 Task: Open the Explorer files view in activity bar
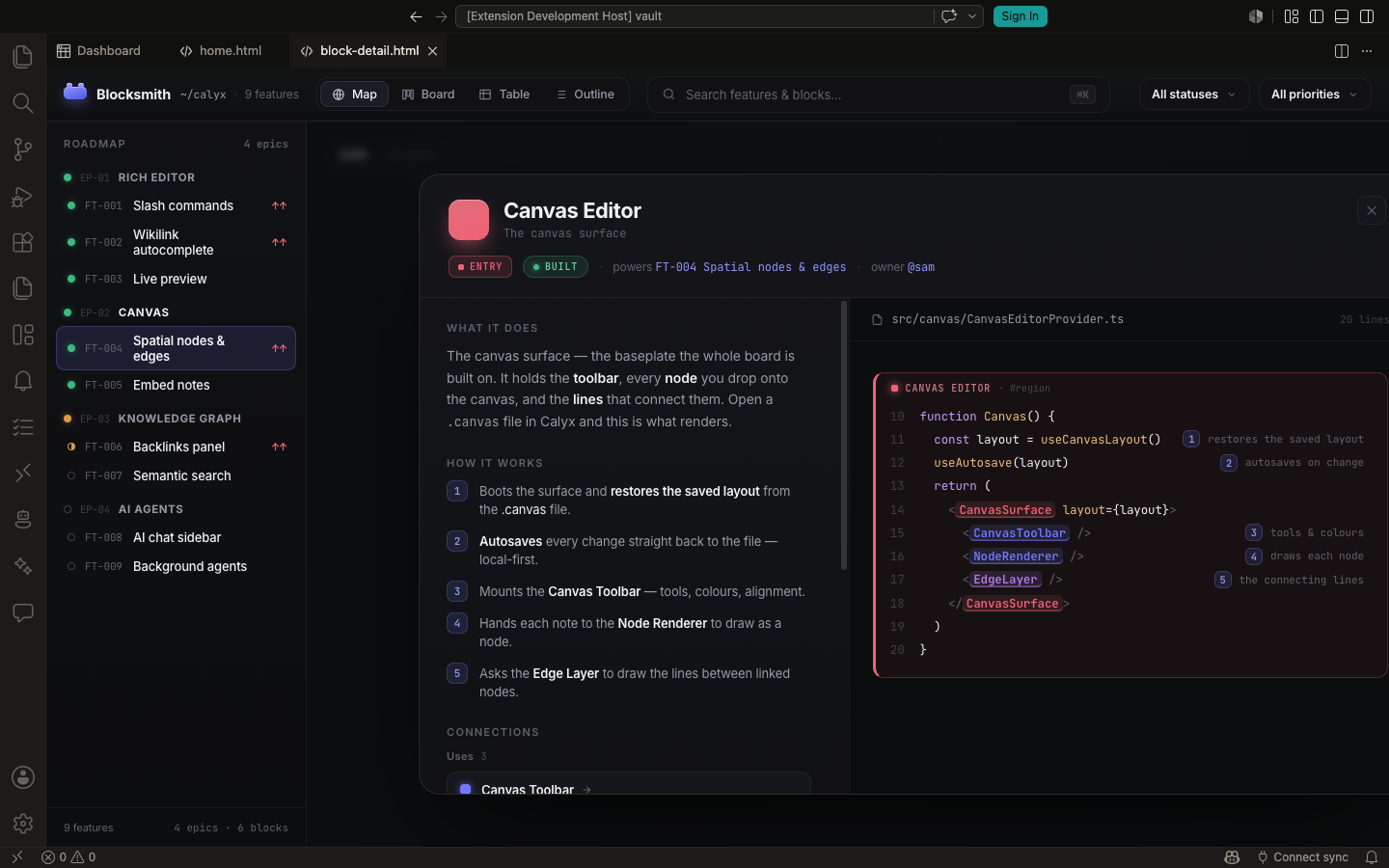[23, 57]
